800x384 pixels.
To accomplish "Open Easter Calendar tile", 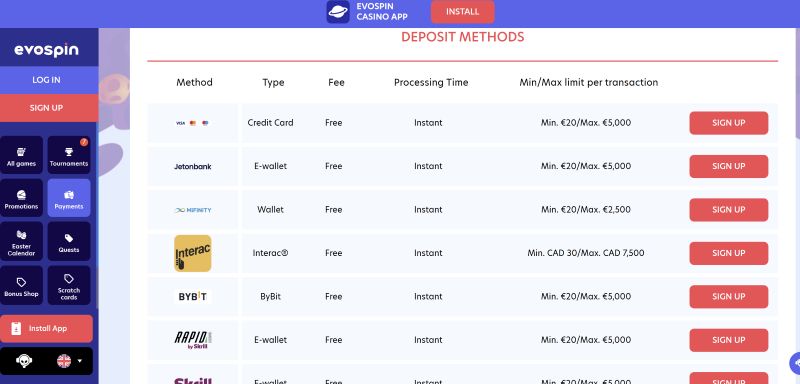I will point(21,241).
